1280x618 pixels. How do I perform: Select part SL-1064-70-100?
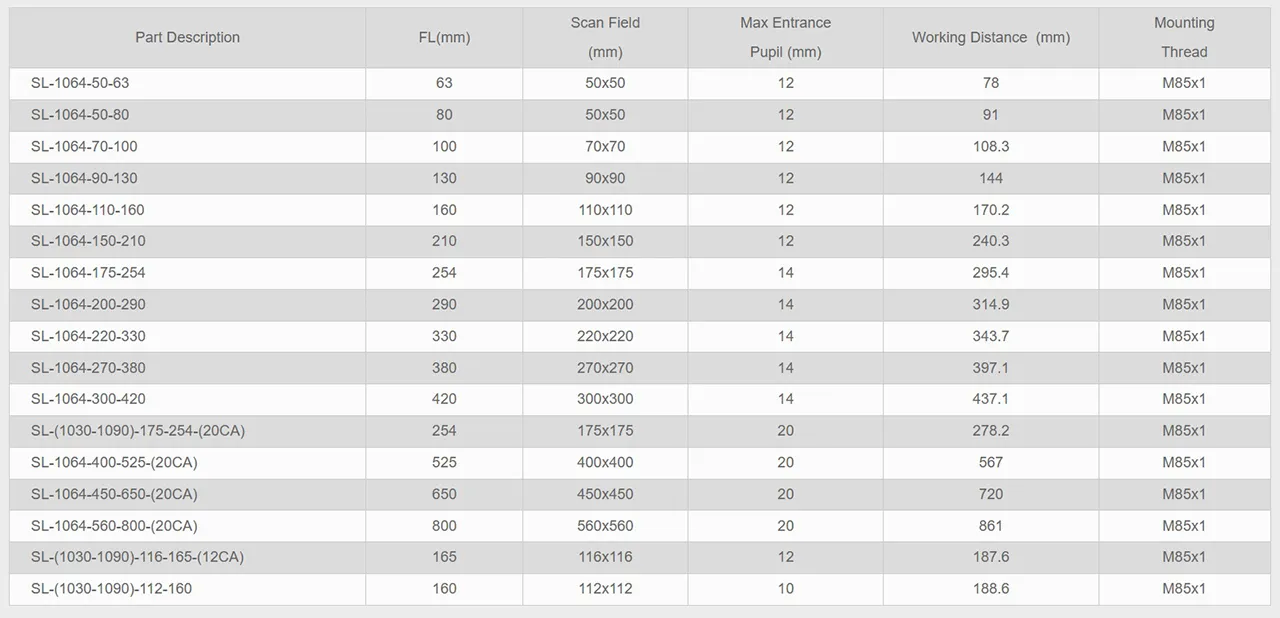tap(84, 146)
